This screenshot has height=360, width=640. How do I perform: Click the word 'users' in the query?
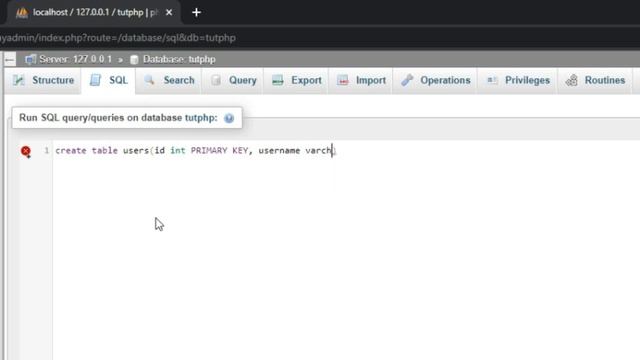136,151
